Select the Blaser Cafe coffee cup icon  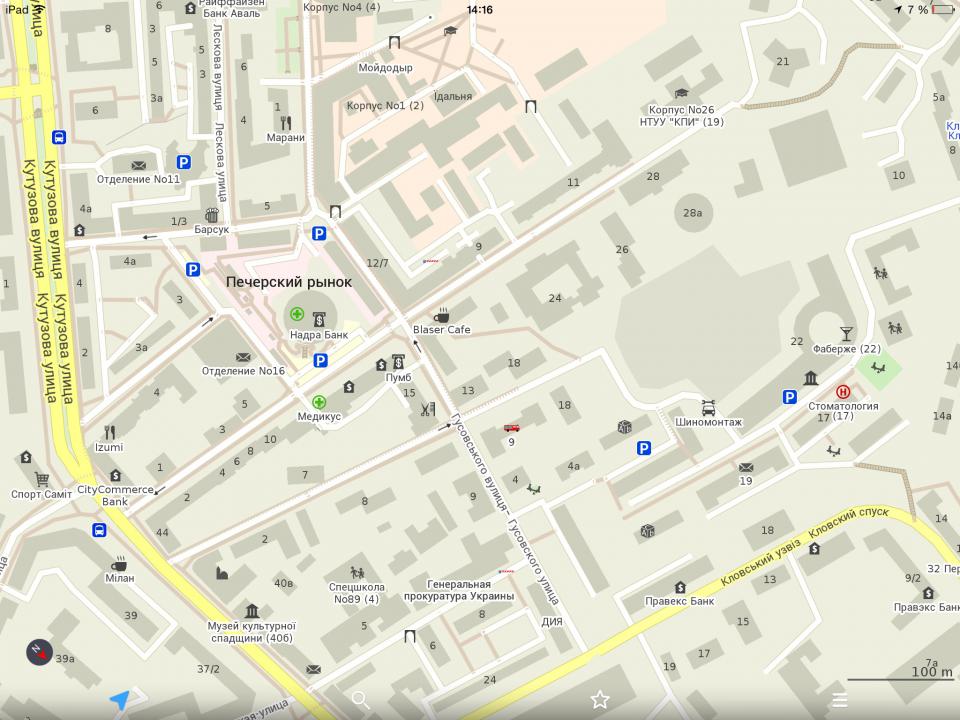click(441, 315)
